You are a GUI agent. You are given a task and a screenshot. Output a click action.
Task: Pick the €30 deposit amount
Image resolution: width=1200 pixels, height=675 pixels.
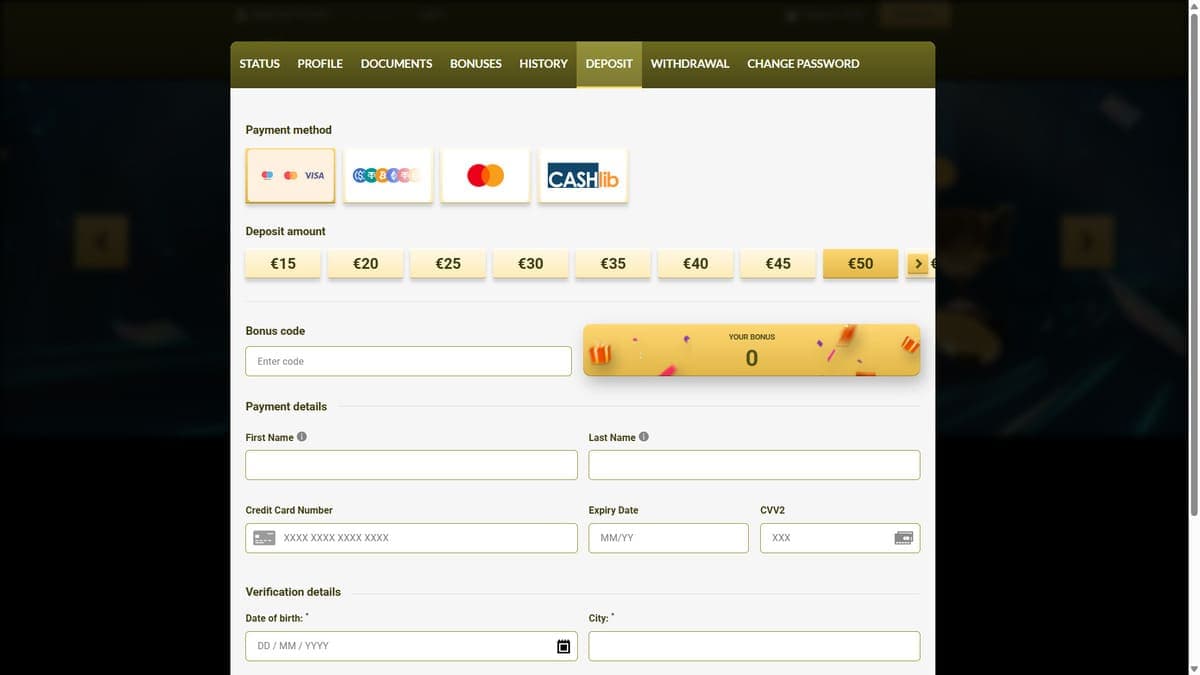pos(531,264)
